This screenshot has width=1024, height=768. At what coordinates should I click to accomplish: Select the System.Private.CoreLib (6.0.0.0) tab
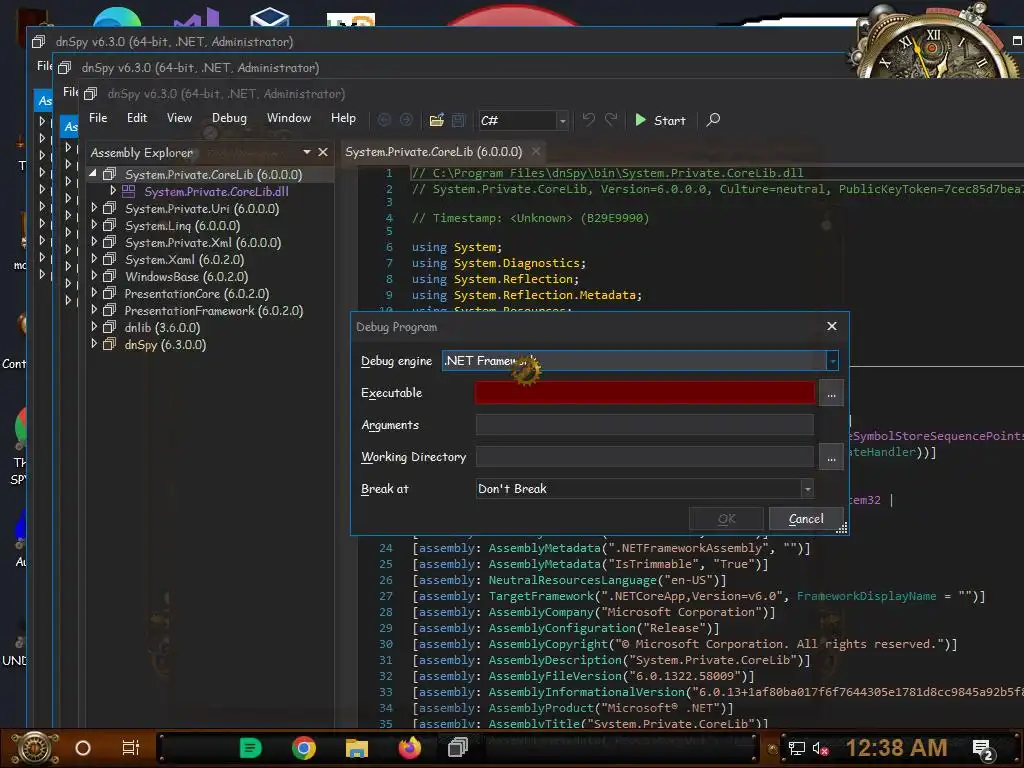pyautogui.click(x=434, y=152)
